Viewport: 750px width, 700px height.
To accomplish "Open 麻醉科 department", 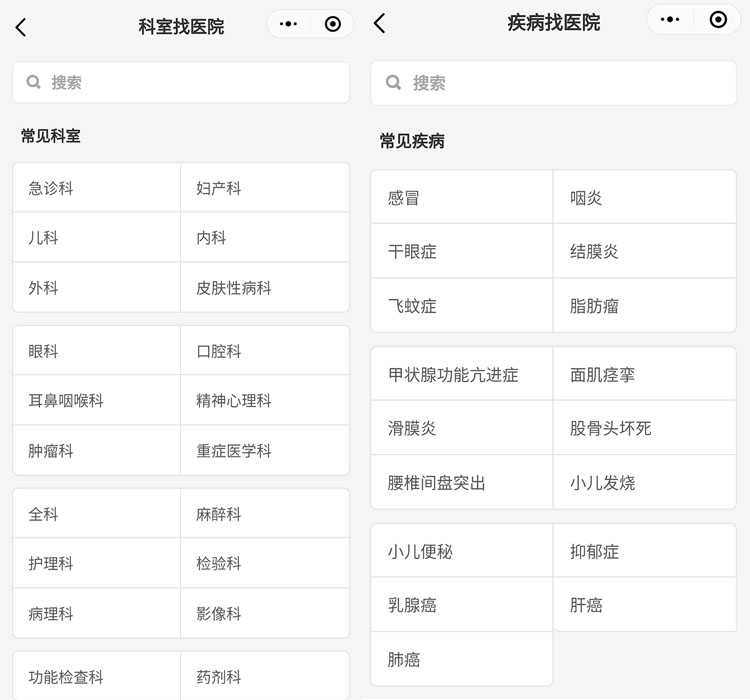I will point(265,514).
